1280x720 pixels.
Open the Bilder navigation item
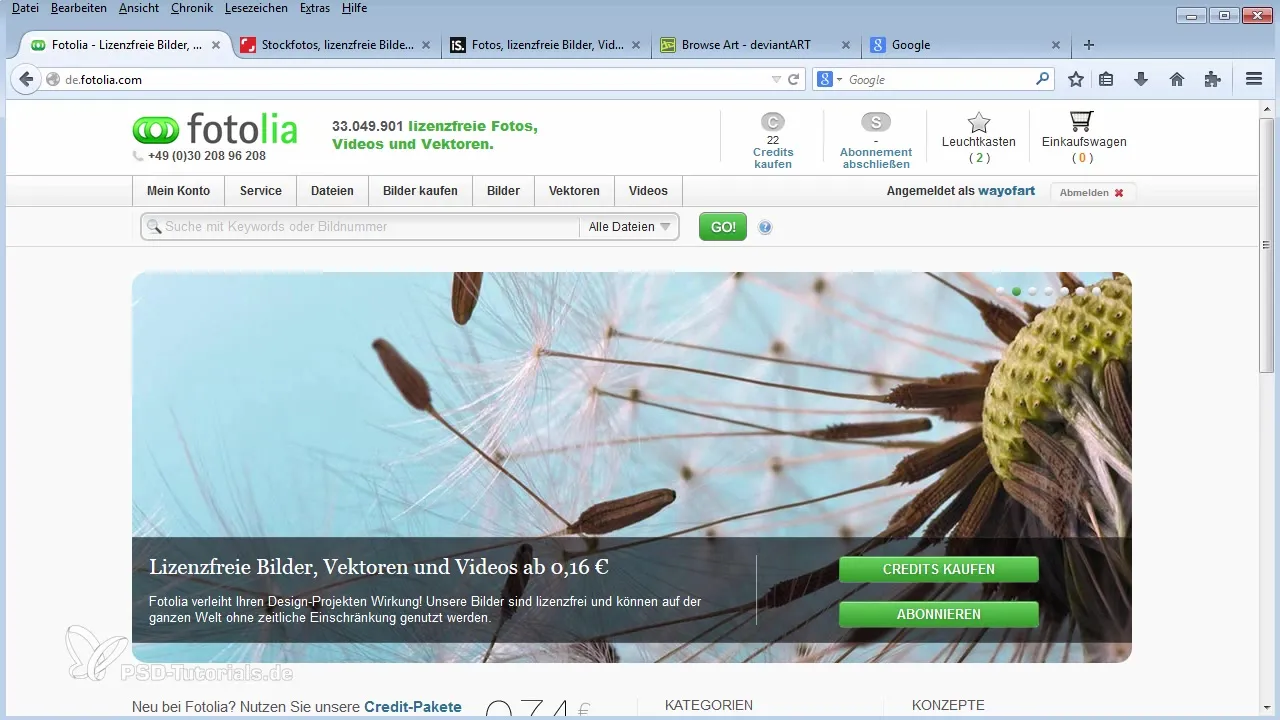tap(503, 191)
